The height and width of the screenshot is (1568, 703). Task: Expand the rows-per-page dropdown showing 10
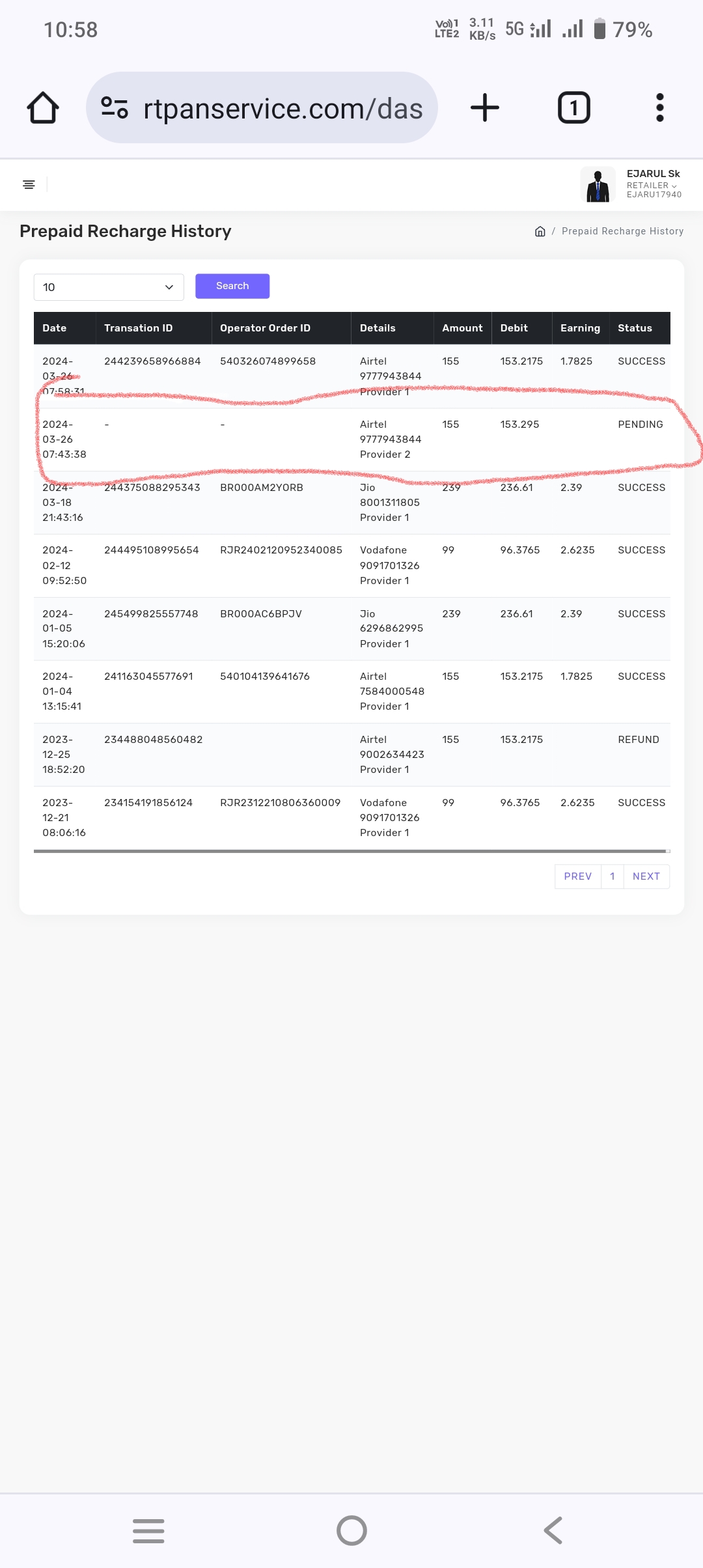[109, 287]
